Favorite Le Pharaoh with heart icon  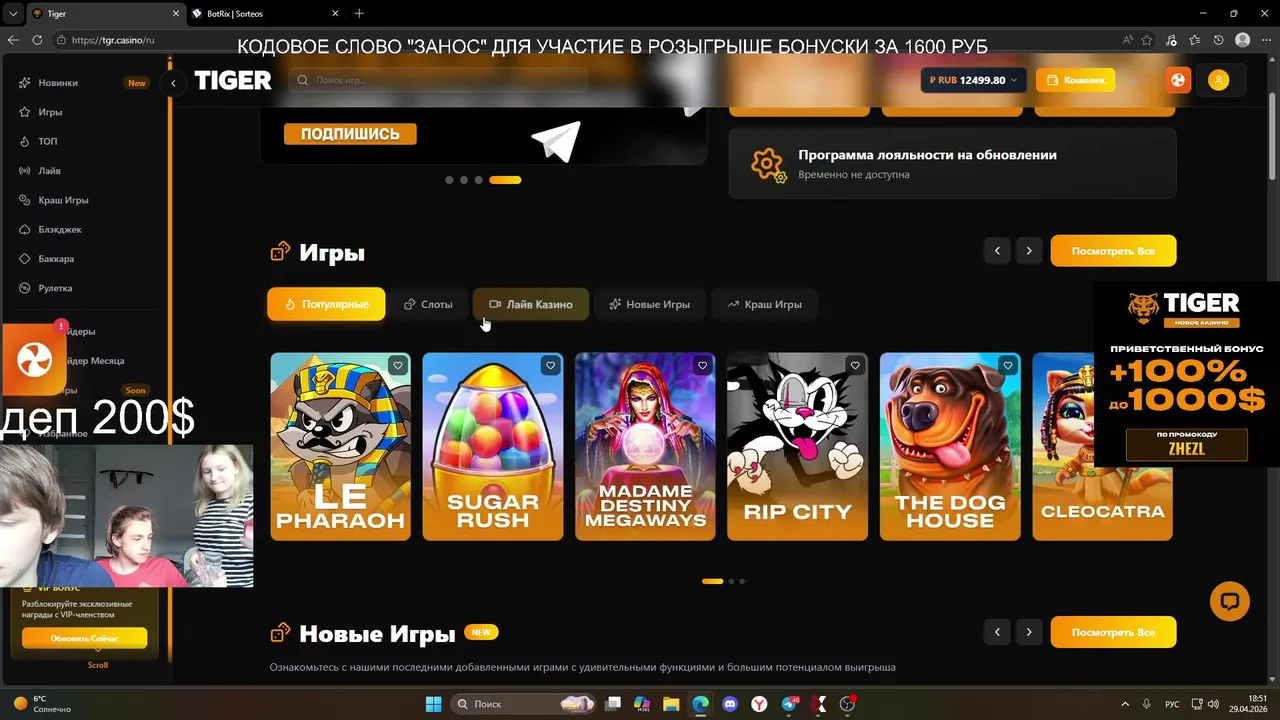(398, 366)
